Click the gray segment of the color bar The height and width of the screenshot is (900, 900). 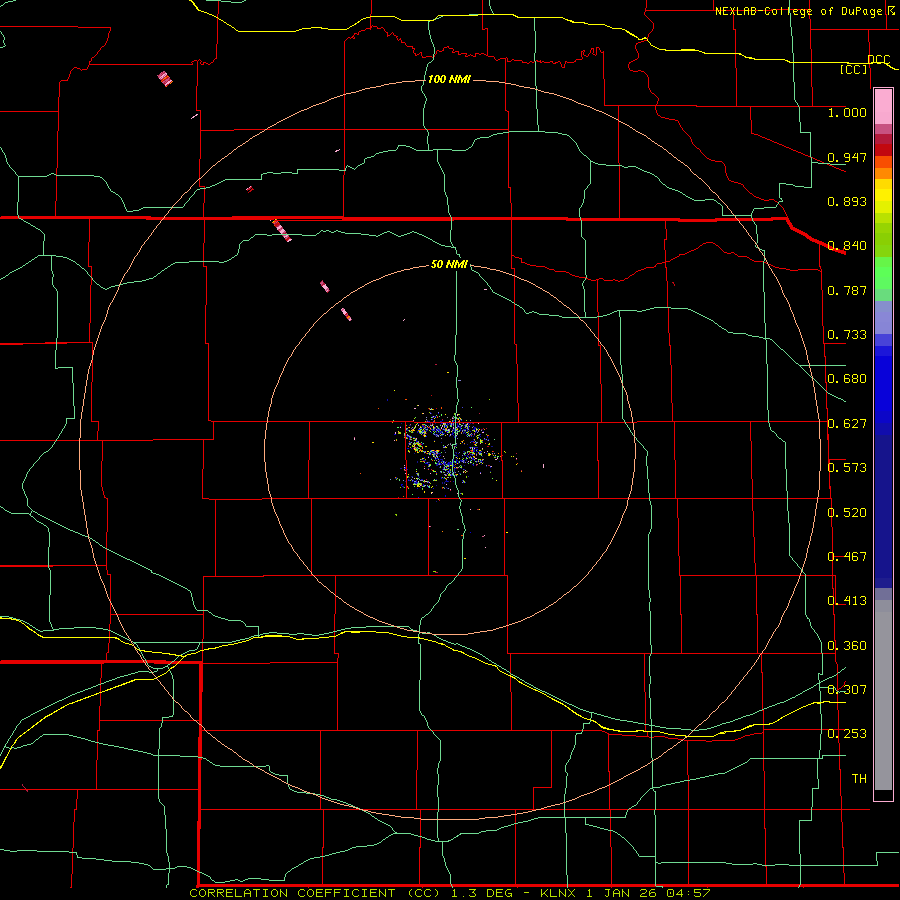883,695
